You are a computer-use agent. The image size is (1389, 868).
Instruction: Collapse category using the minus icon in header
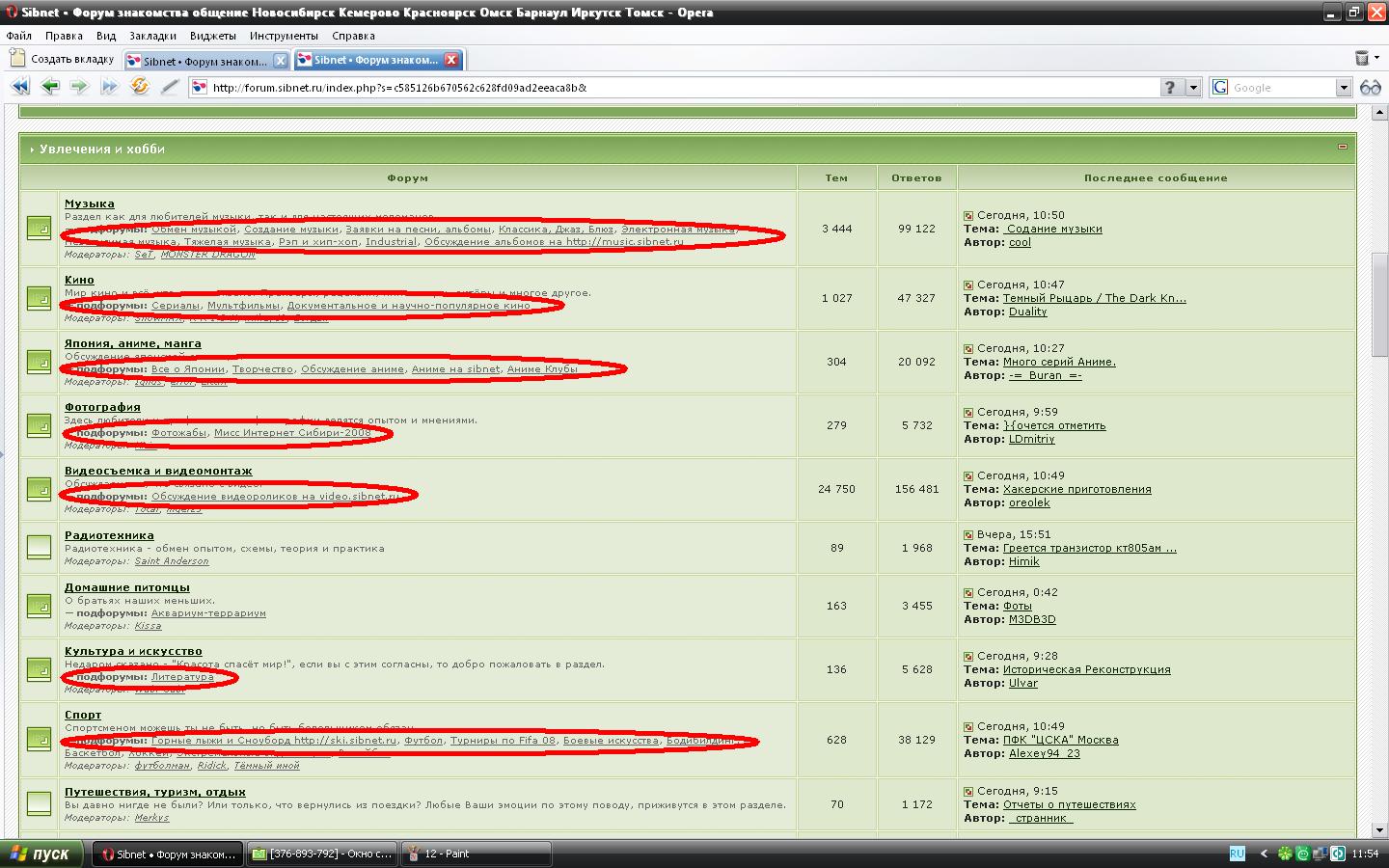click(x=1342, y=148)
